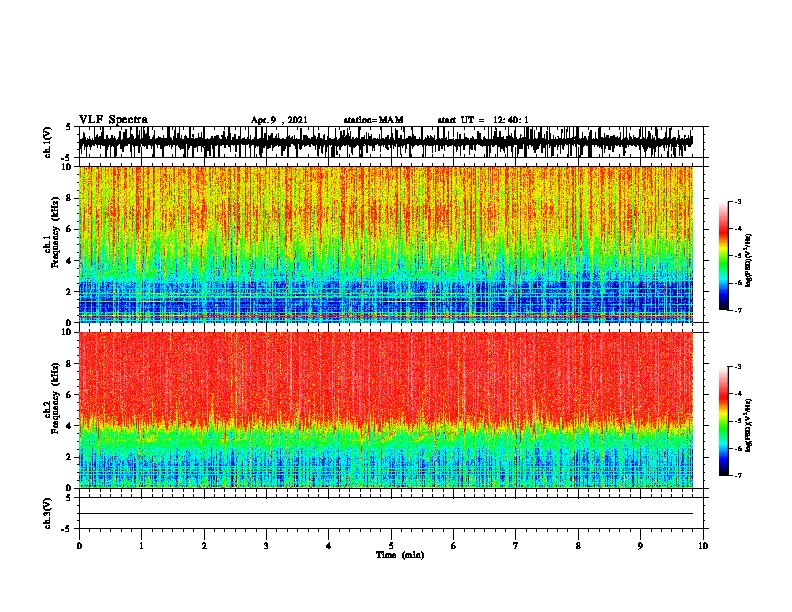The height and width of the screenshot is (612, 792).
Task: Click time axis tick label "9"
Action: point(640,546)
